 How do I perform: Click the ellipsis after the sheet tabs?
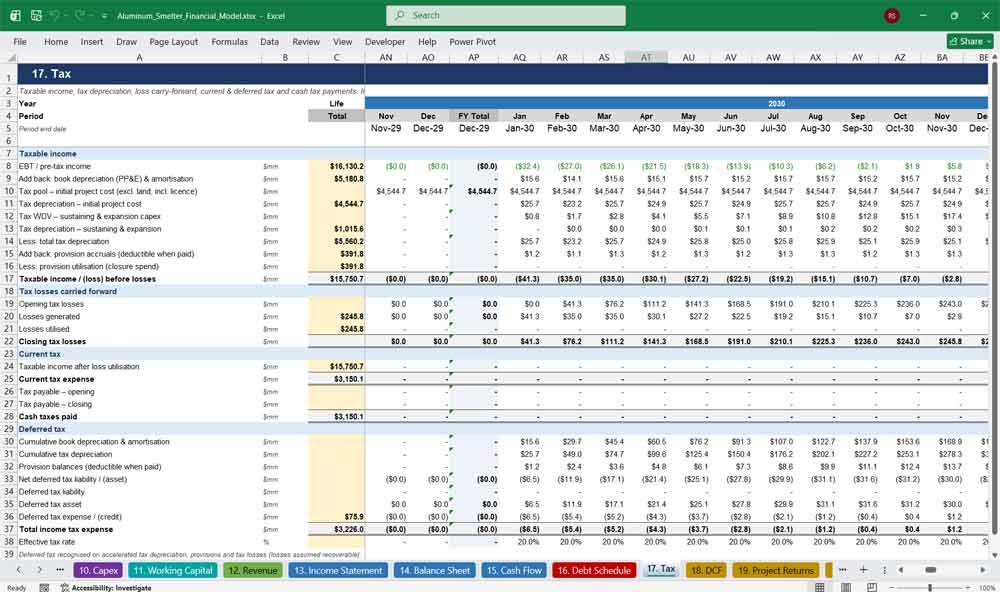pos(842,570)
